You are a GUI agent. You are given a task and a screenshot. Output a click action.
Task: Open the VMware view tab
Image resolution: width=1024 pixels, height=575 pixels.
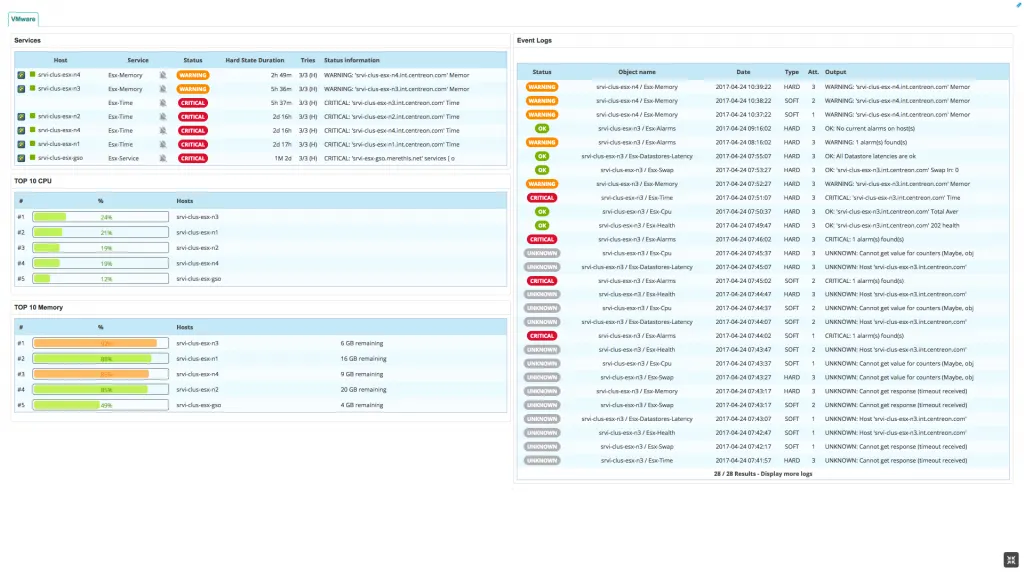(x=23, y=19)
